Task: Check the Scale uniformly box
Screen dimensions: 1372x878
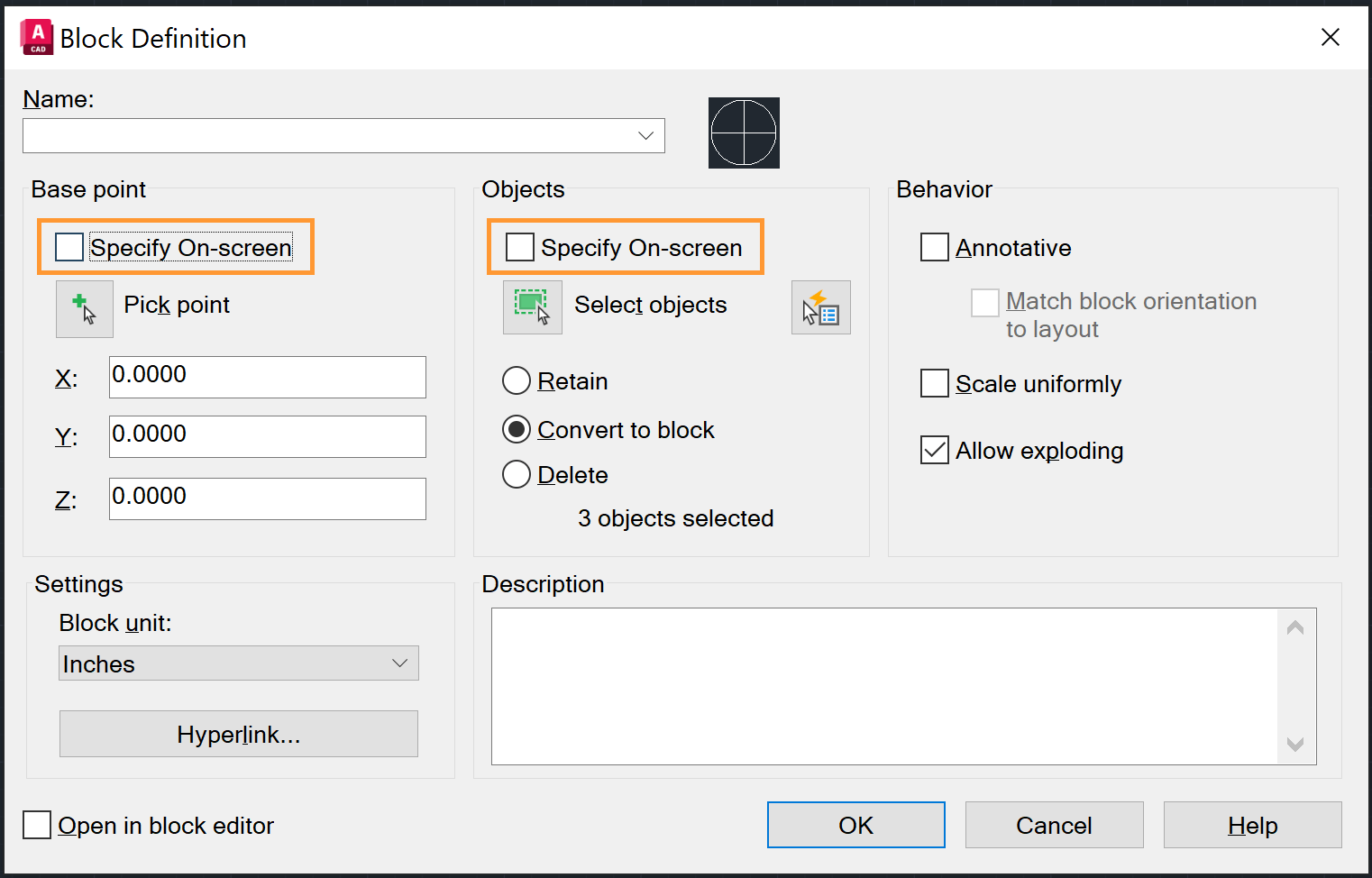Action: click(x=935, y=383)
